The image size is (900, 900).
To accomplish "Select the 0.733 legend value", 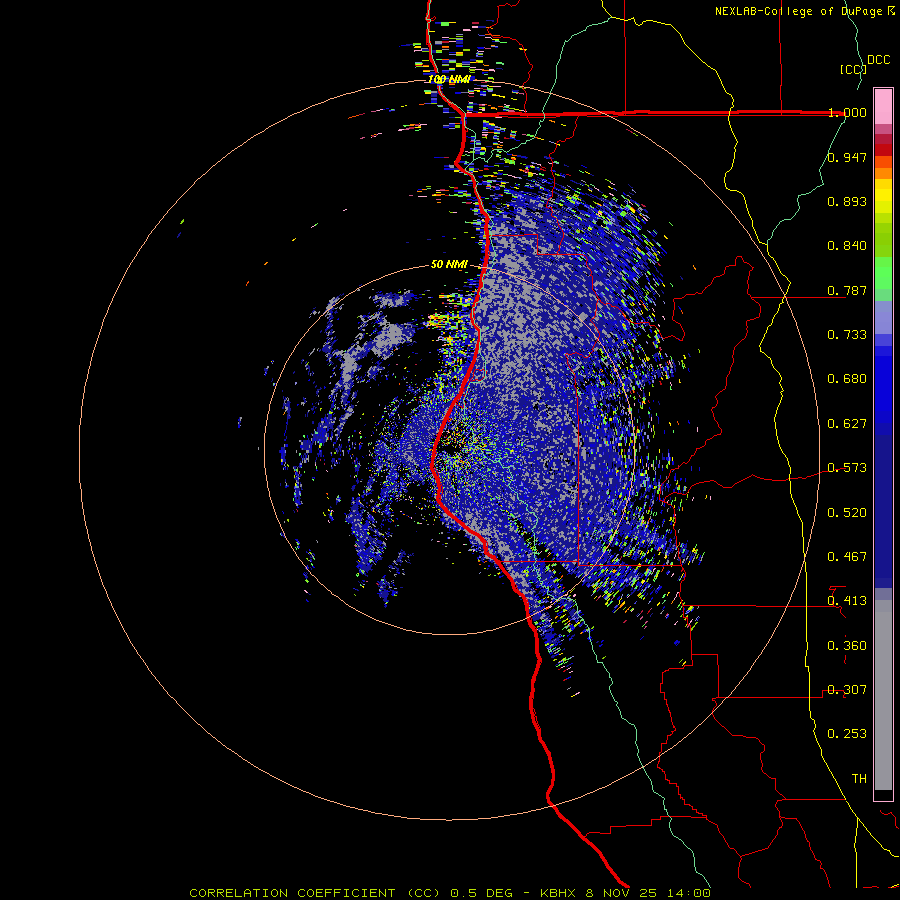I will tap(847, 335).
